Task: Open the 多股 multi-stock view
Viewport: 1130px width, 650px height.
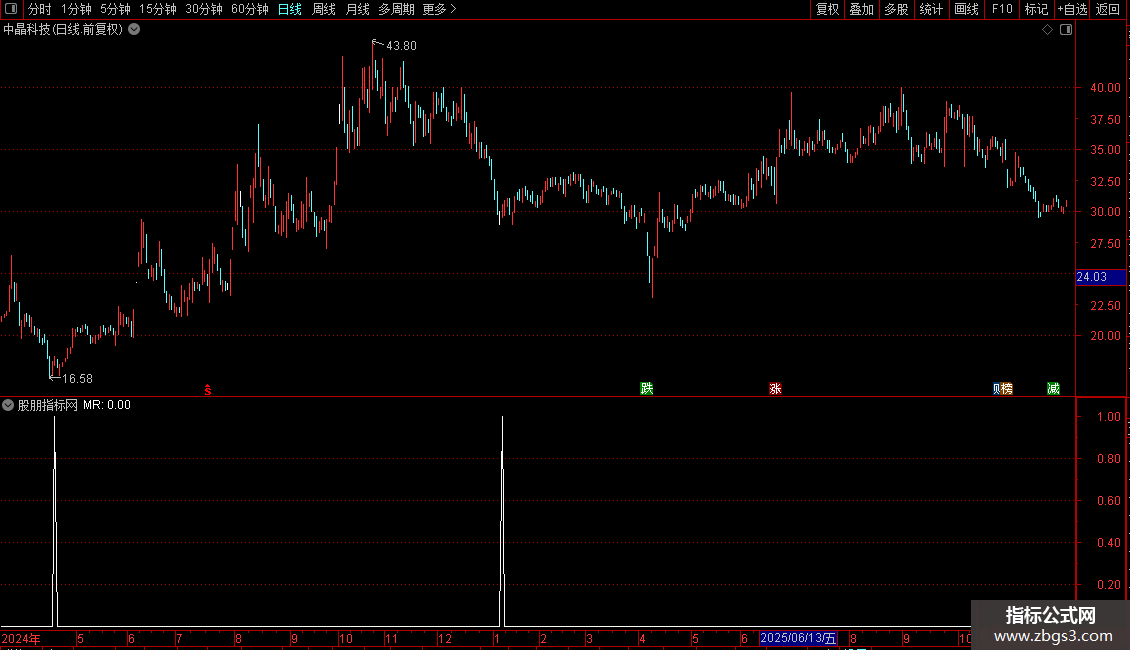Action: point(896,9)
